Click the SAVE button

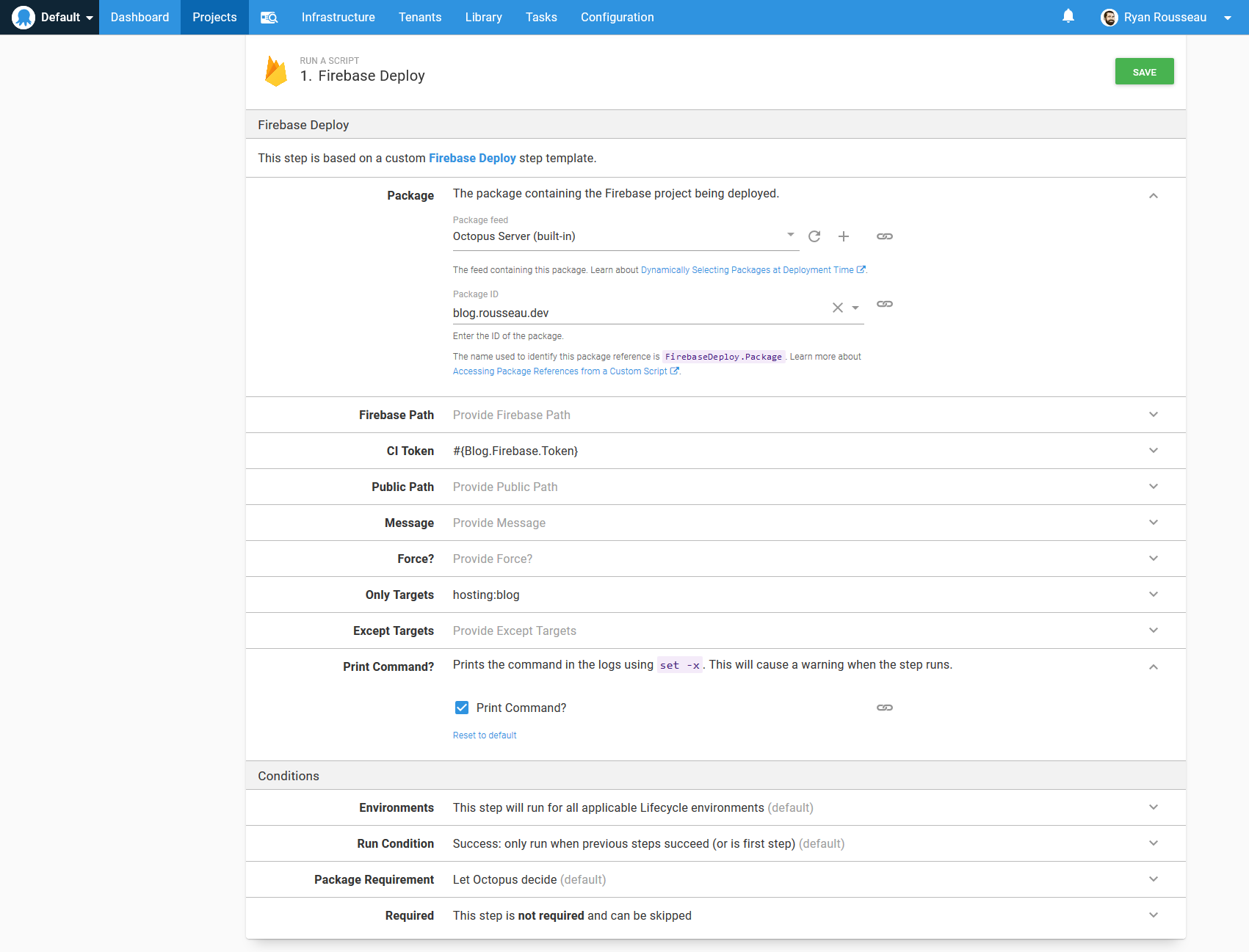pyautogui.click(x=1144, y=71)
